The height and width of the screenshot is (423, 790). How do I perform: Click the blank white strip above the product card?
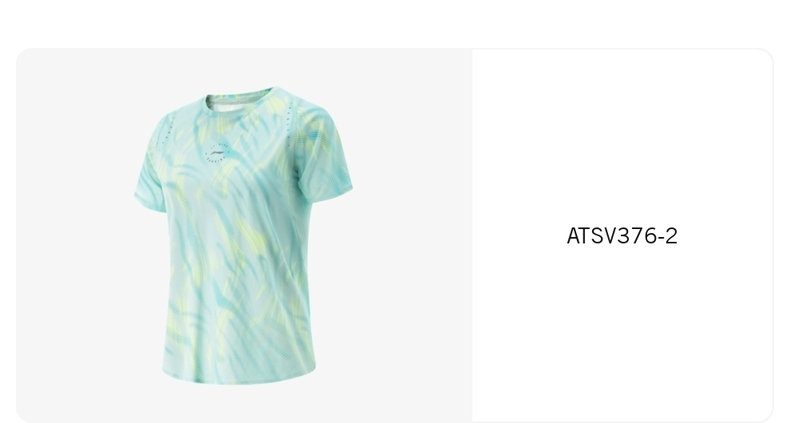coord(395,23)
